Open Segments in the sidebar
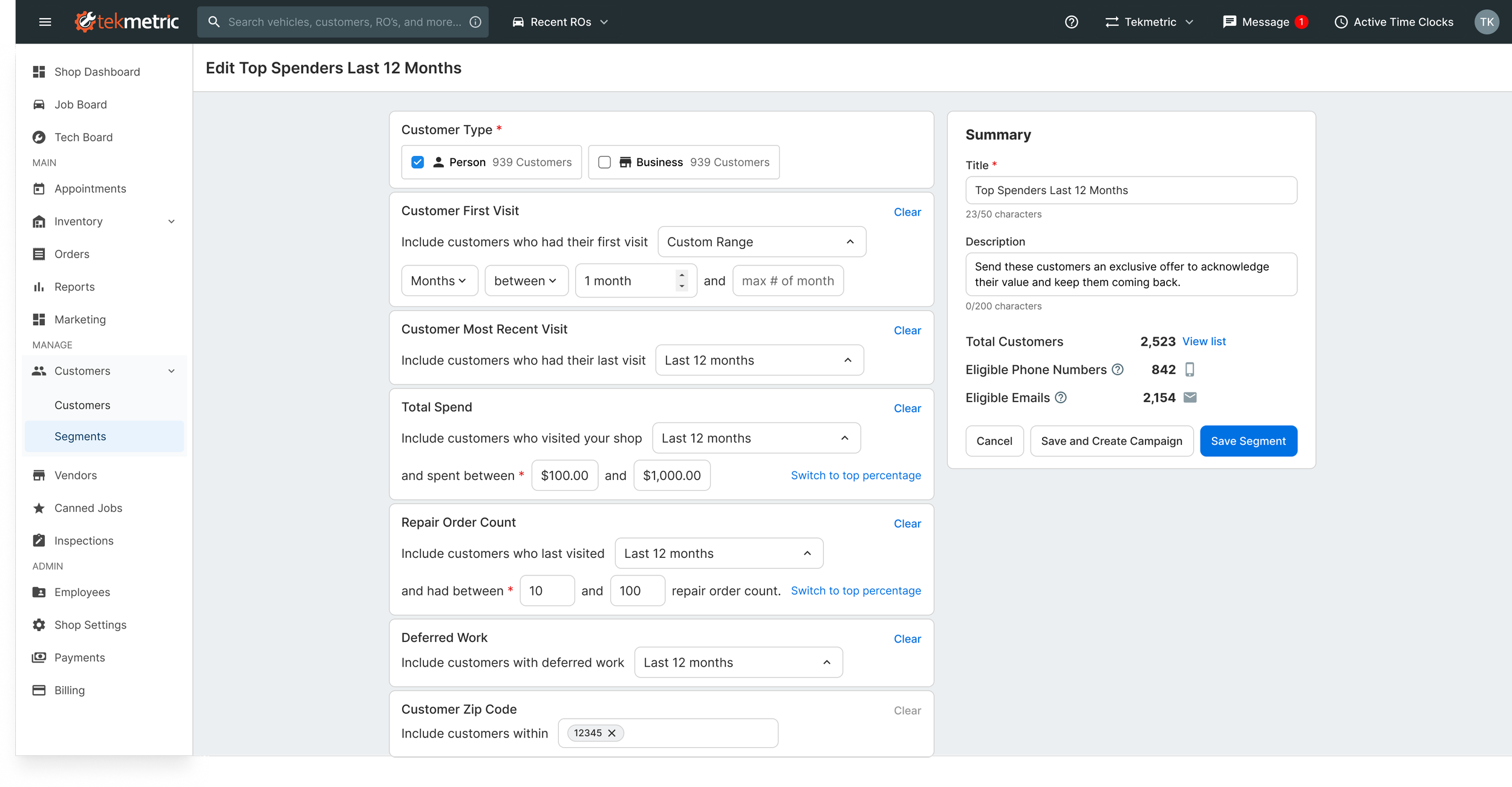This screenshot has width=1512, height=787. [x=80, y=436]
